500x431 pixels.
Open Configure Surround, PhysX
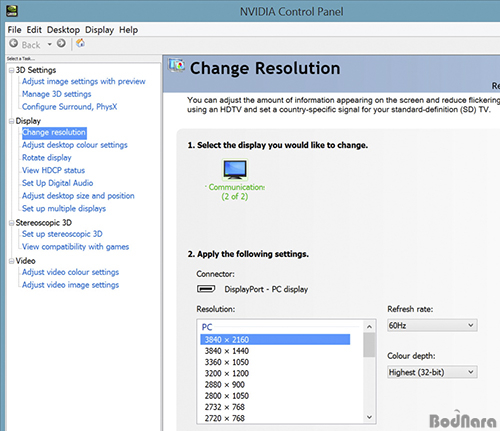70,107
